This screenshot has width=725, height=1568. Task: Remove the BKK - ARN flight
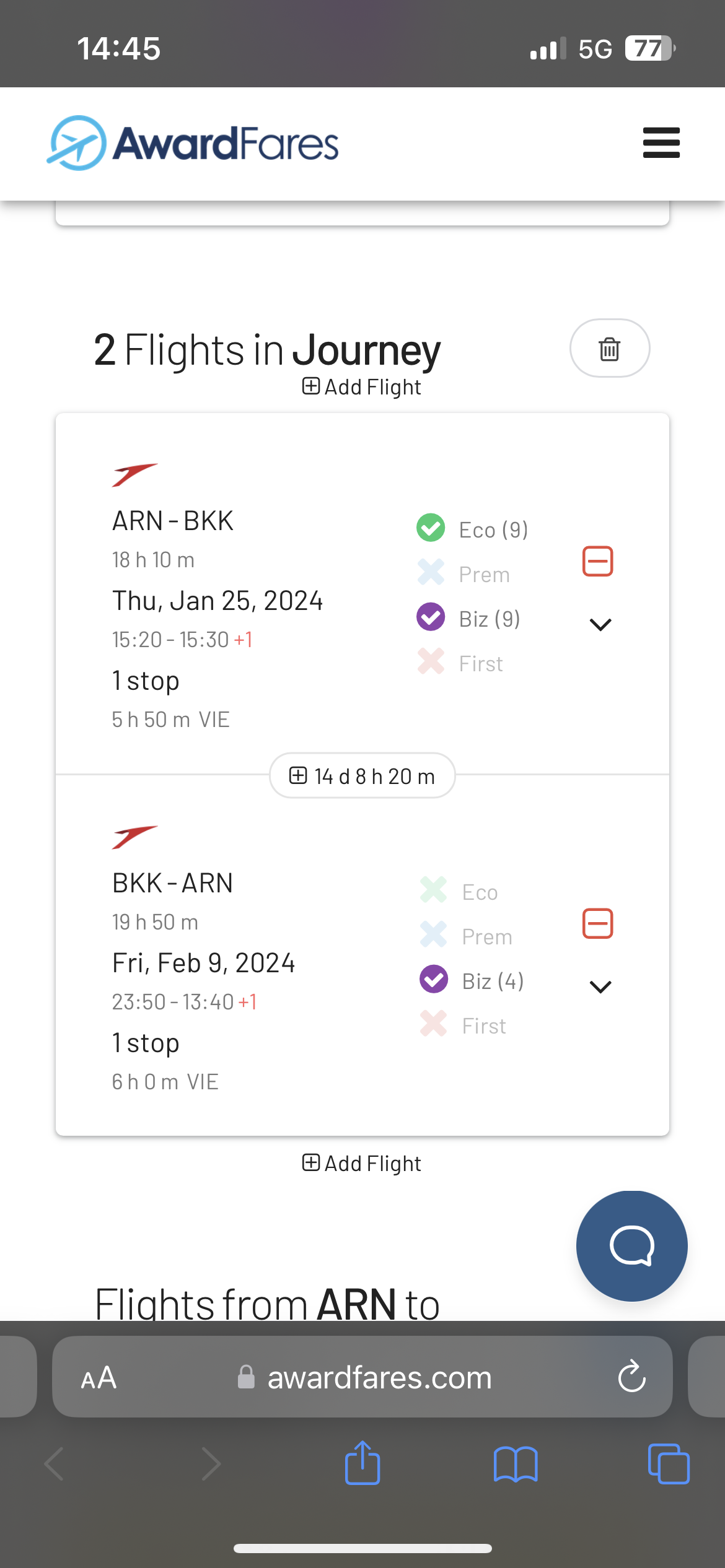[598, 923]
